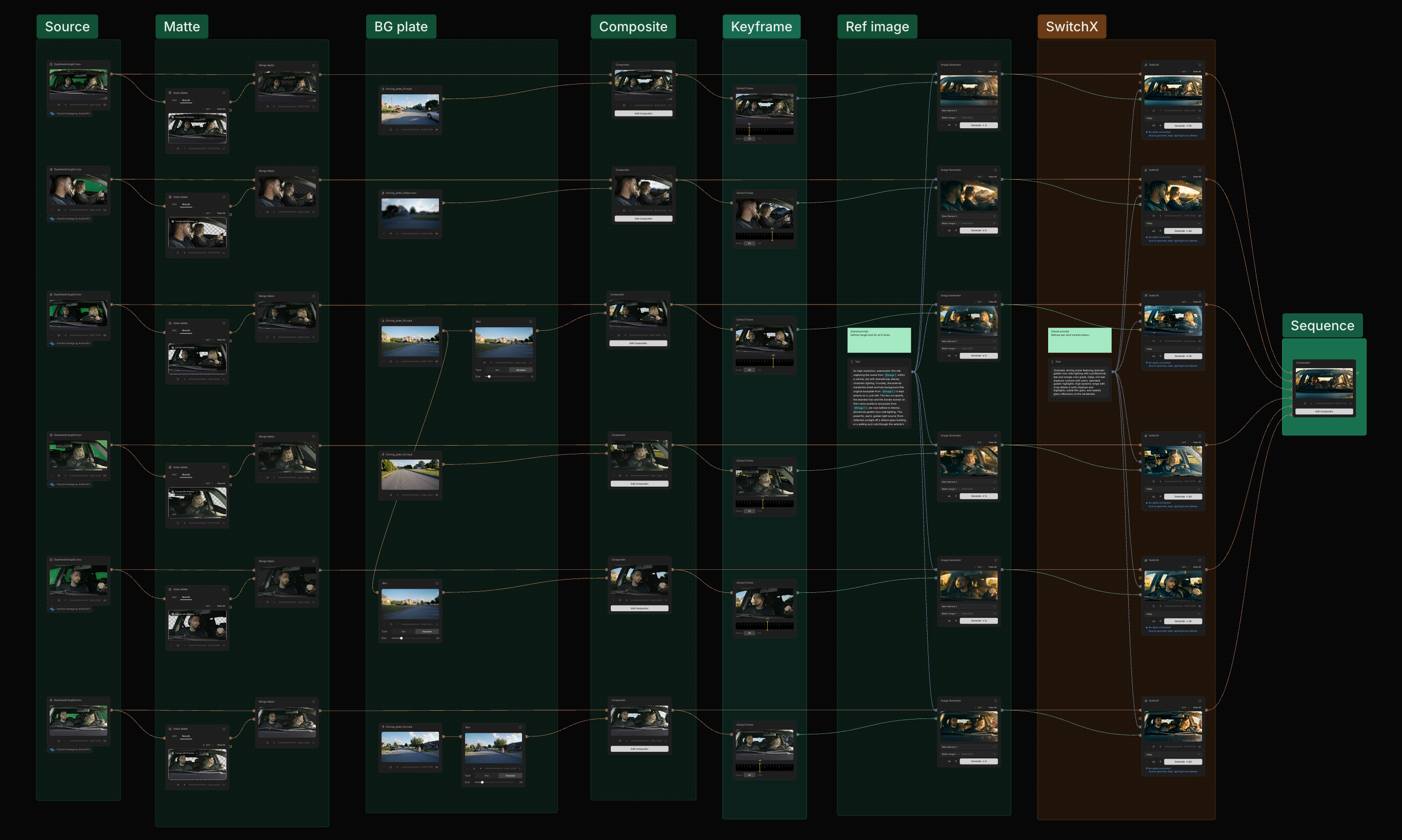The width and height of the screenshot is (1402, 840).
Task: Mute the Driving_plate_01.mp4 clip audio
Action: pos(436,130)
